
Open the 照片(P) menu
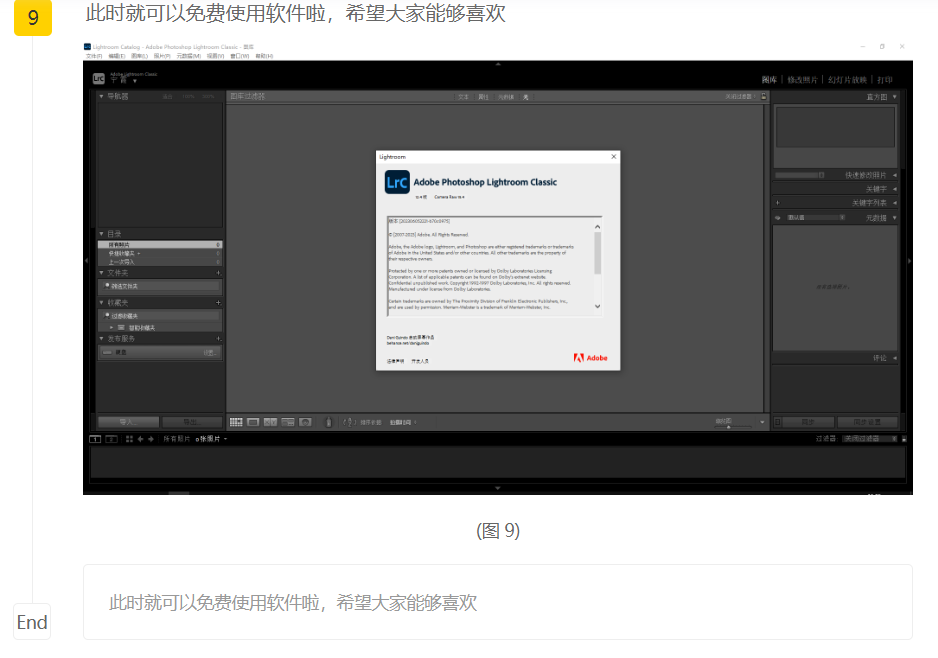click(162, 56)
